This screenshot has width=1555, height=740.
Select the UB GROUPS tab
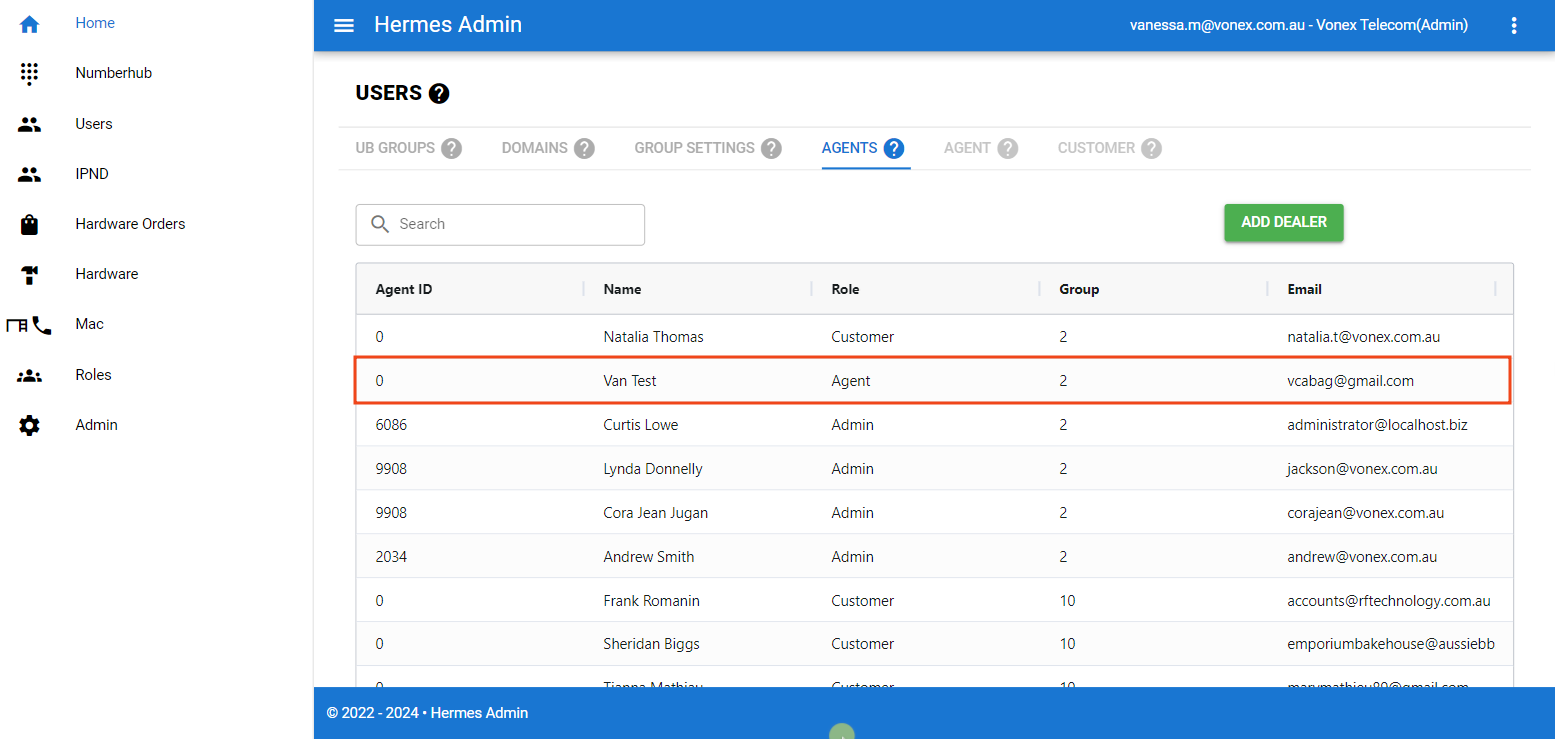point(395,148)
